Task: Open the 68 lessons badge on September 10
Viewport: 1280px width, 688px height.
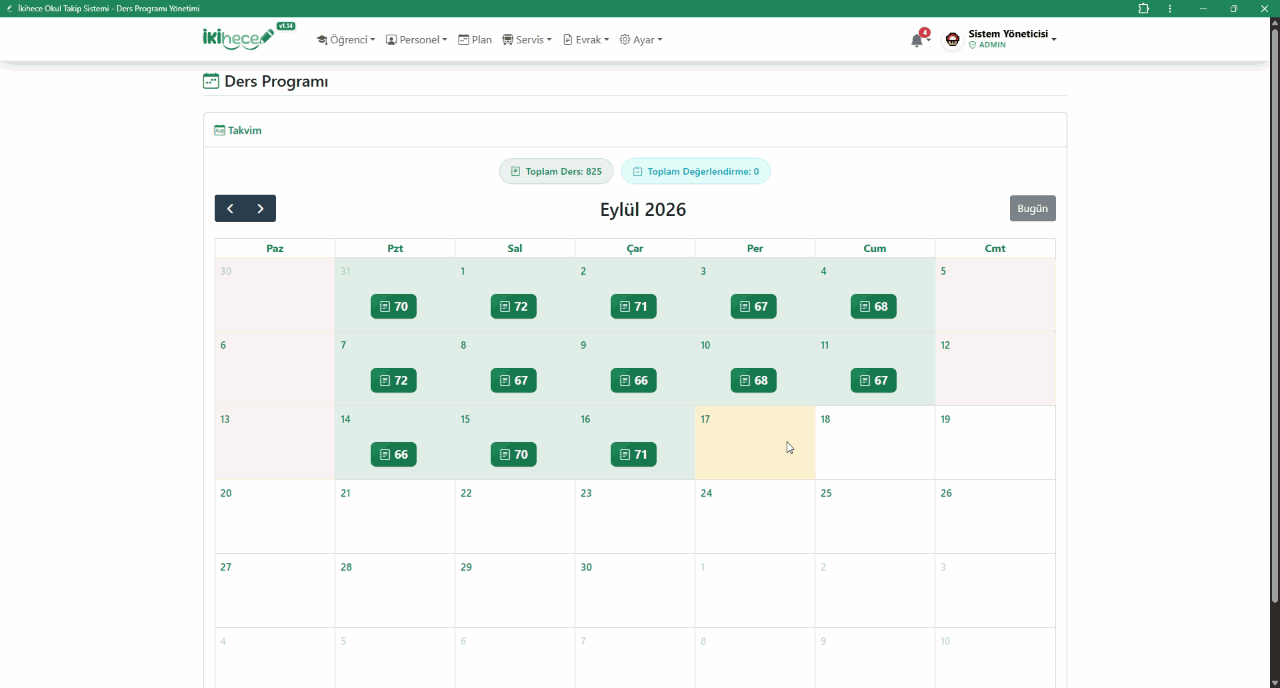Action: [x=753, y=380]
